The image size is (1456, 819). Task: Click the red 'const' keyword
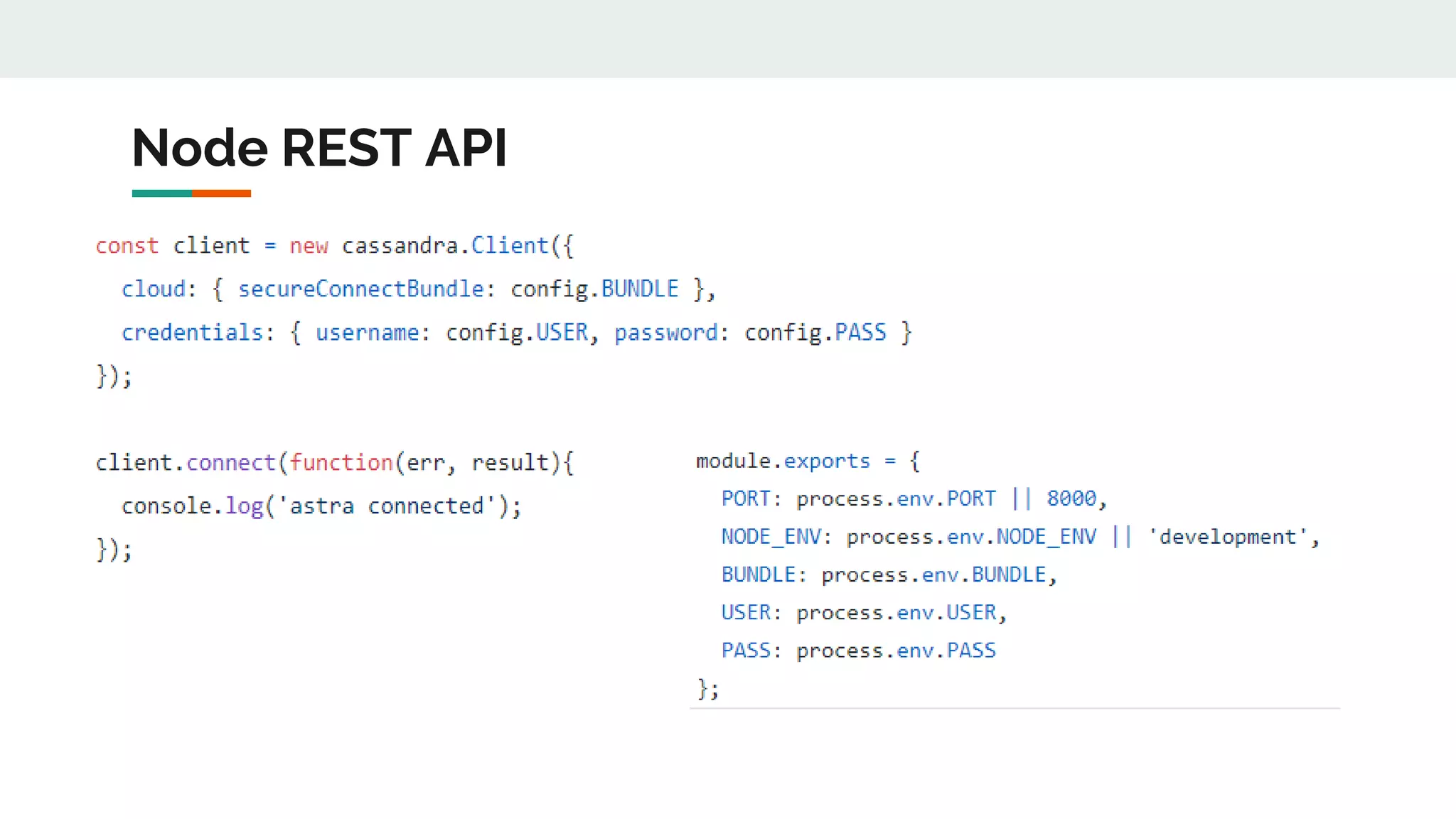tap(127, 246)
